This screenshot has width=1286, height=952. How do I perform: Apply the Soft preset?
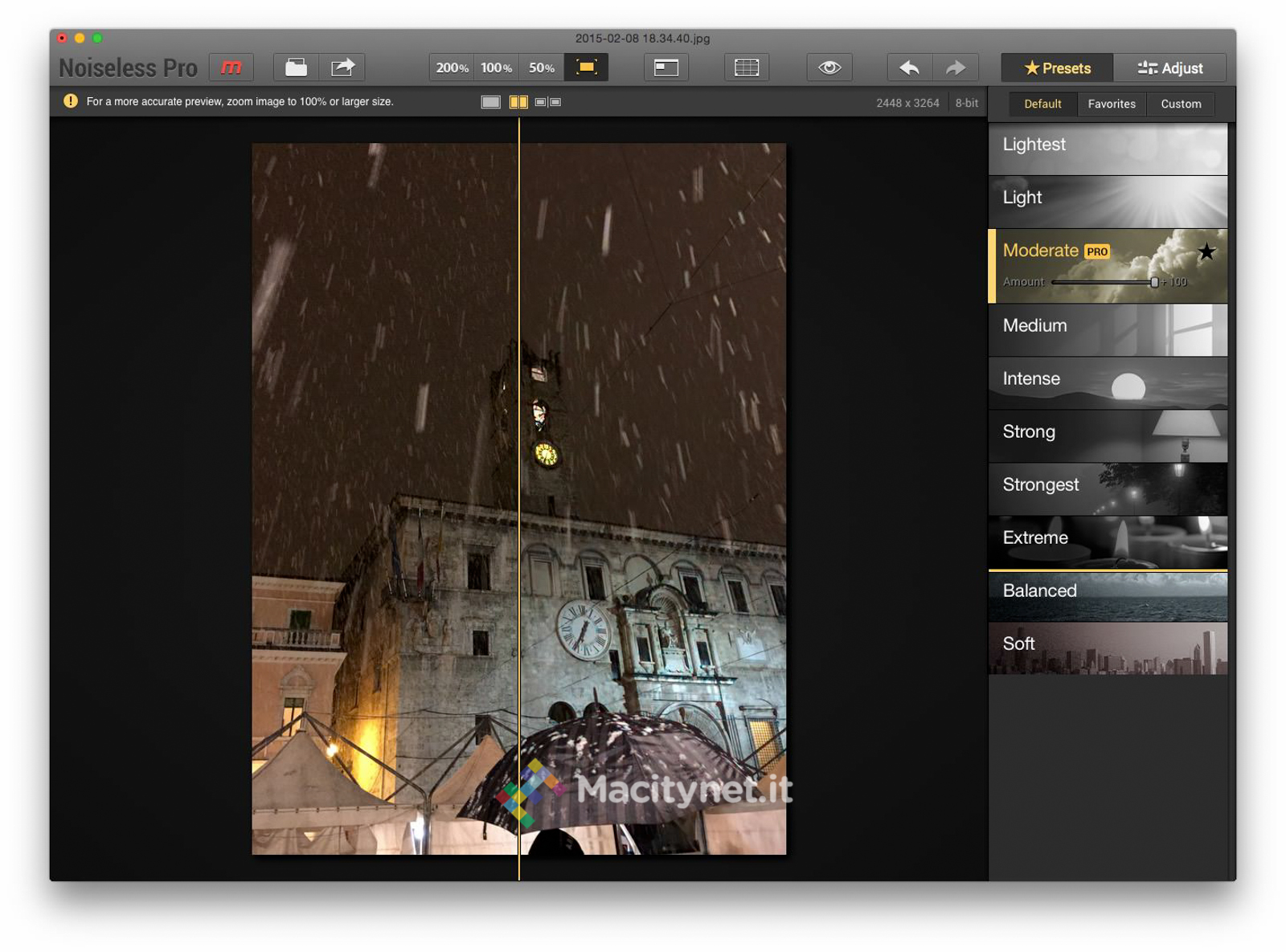tap(1108, 648)
